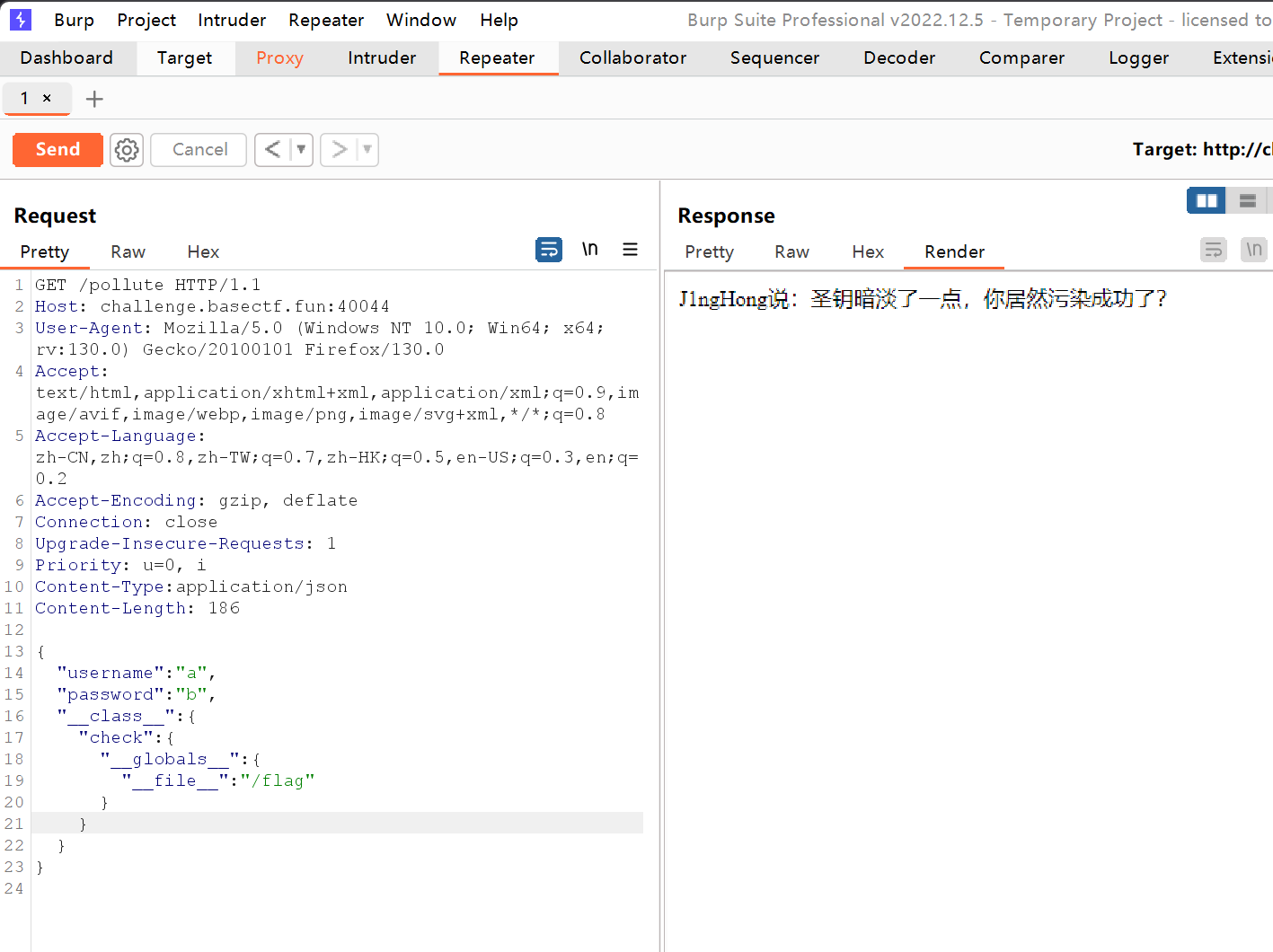The image size is (1273, 952).
Task: Switch to Collaborator tab
Action: 632,58
